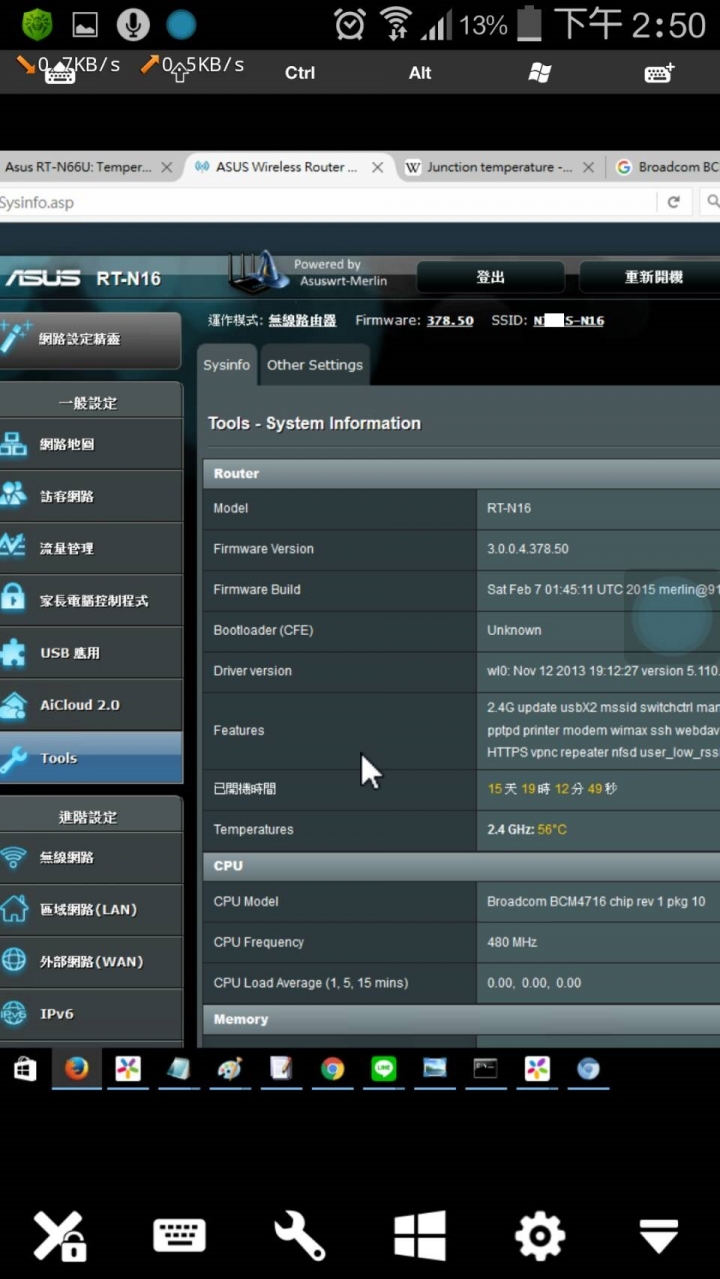Open 家長電腦控制程式 parental control
This screenshot has width=720, height=1279.
pyautogui.click(x=90, y=600)
